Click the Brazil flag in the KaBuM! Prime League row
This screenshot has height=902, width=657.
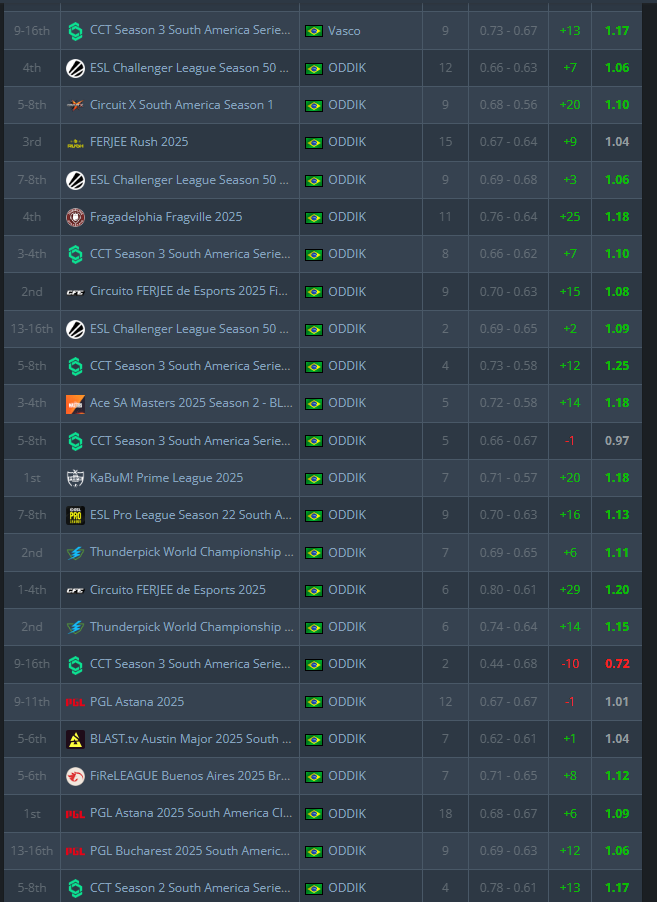click(314, 478)
